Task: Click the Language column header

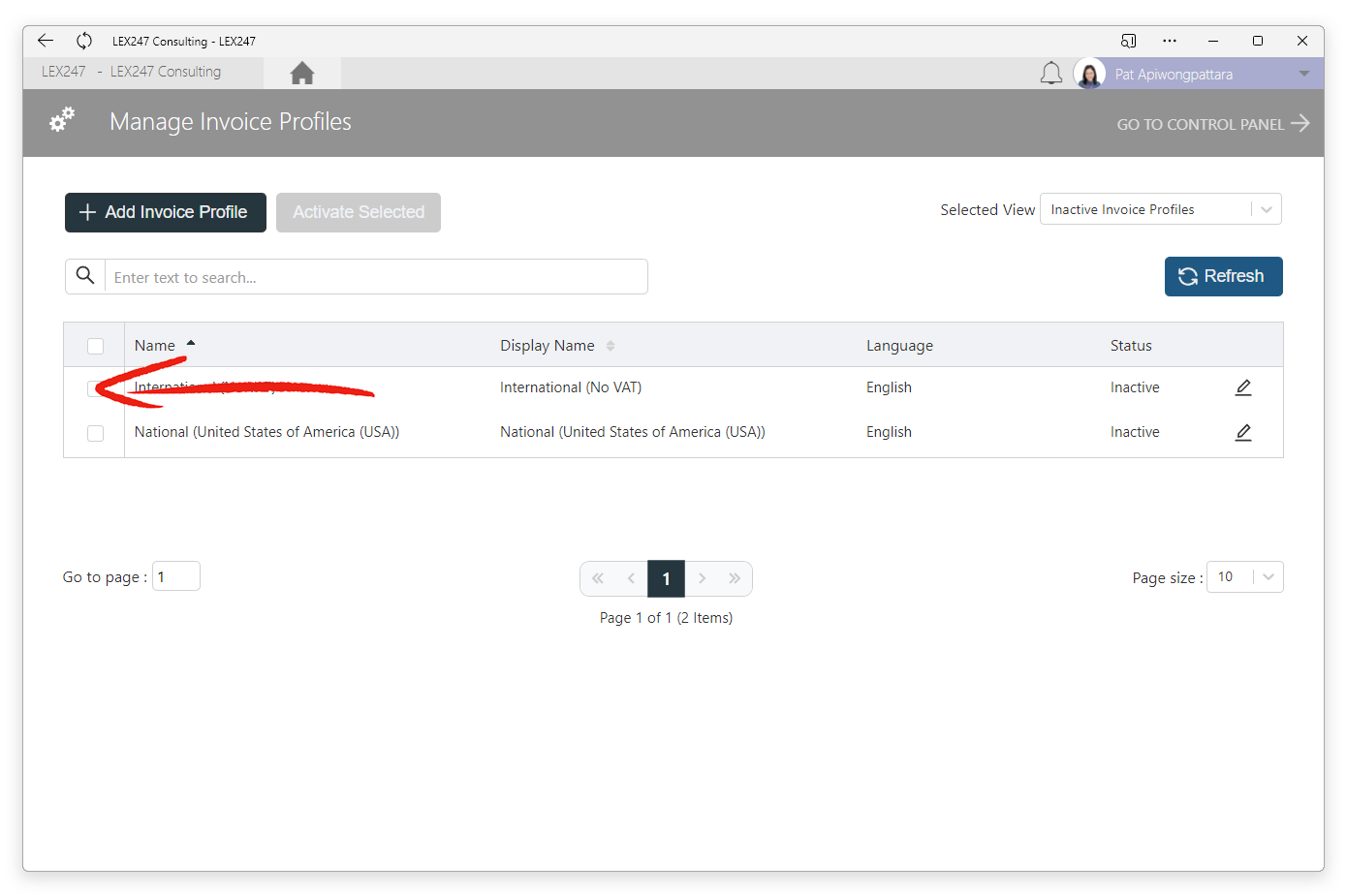Action: (899, 346)
